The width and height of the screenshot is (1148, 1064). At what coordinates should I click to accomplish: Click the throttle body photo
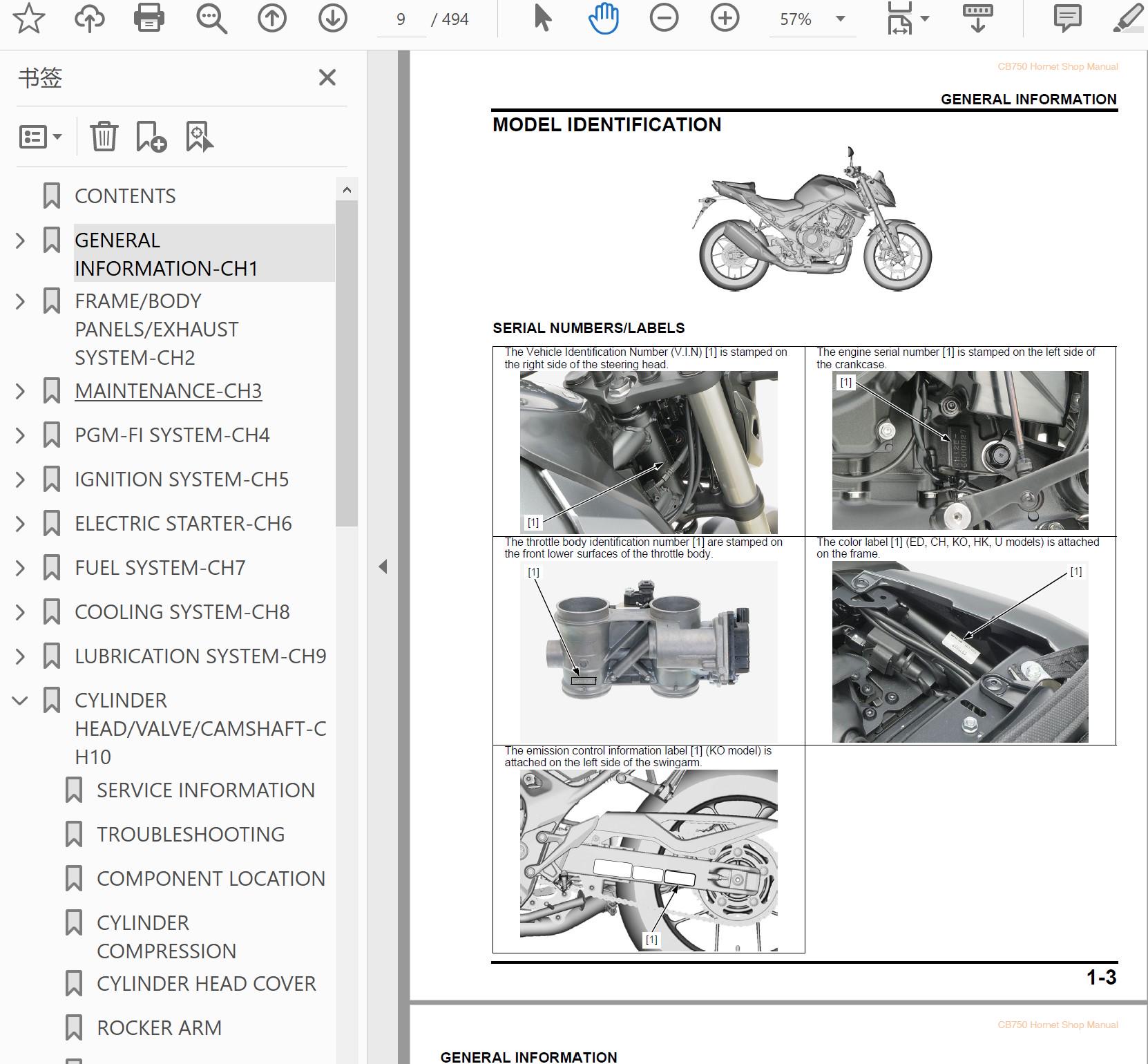click(x=649, y=652)
